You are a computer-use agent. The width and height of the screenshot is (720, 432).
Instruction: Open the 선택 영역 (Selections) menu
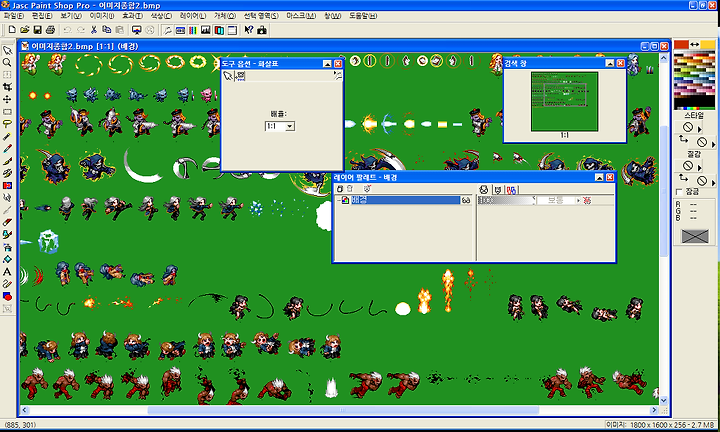[261, 16]
